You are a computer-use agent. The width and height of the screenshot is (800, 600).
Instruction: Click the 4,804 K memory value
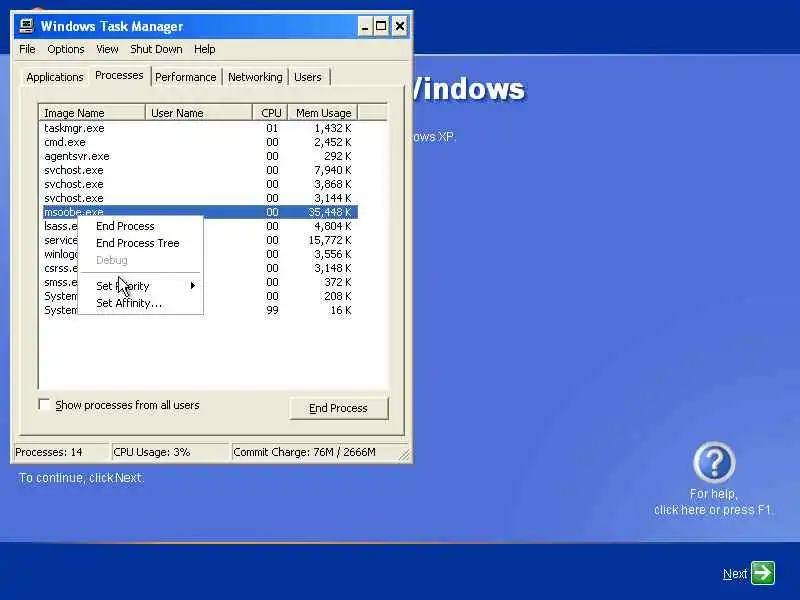point(333,226)
